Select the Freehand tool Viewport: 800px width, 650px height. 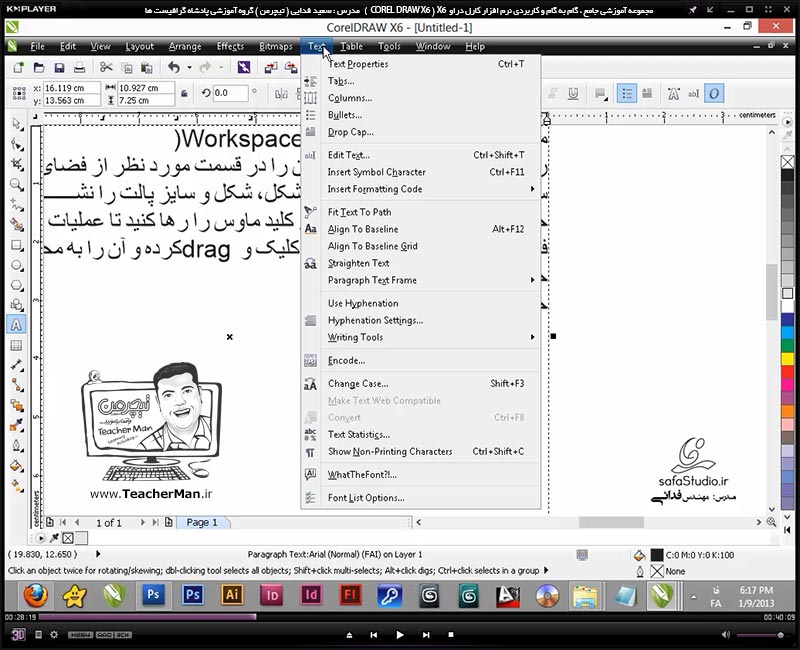[x=17, y=205]
